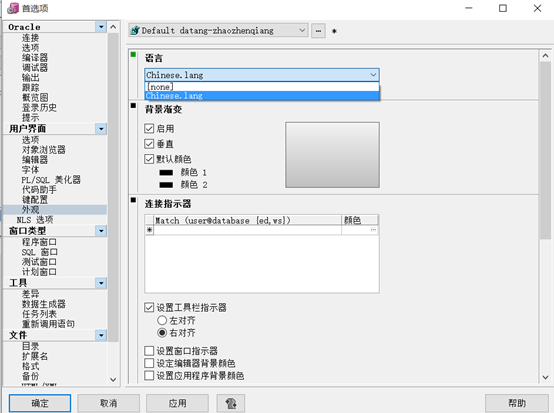
Task: Click the 确定 button
Action: coord(40,403)
